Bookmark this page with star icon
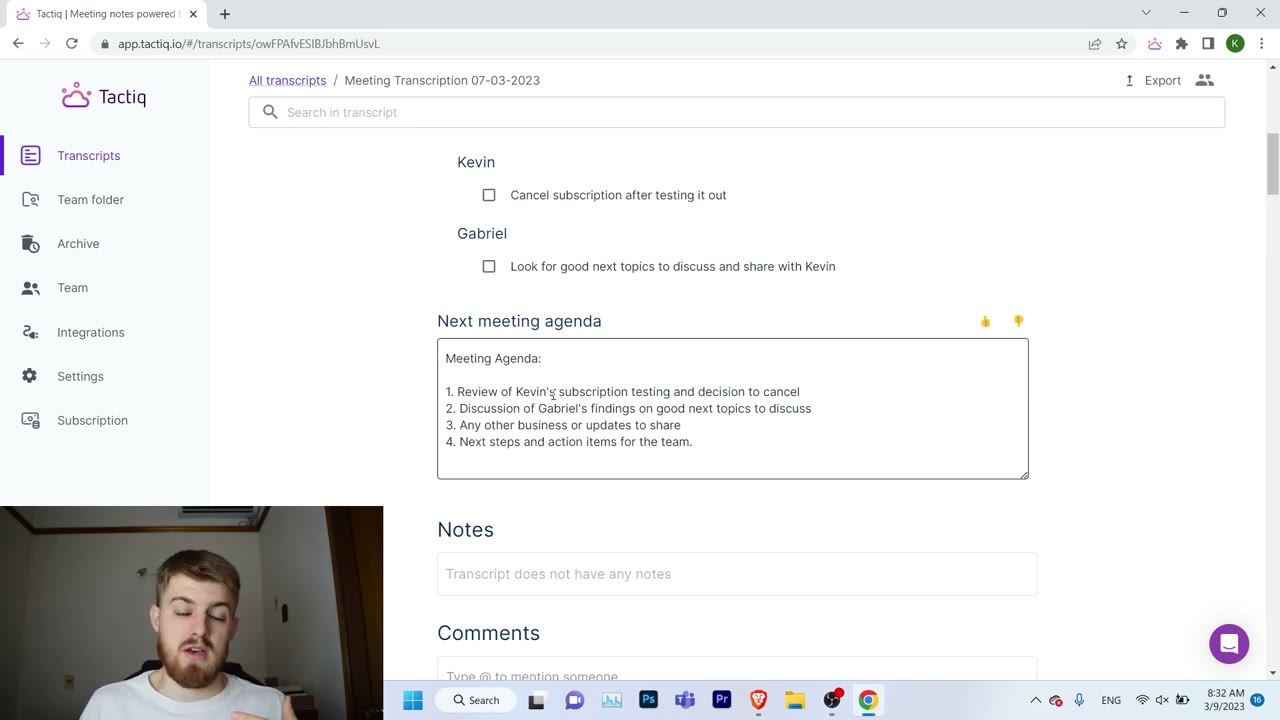 click(x=1122, y=43)
